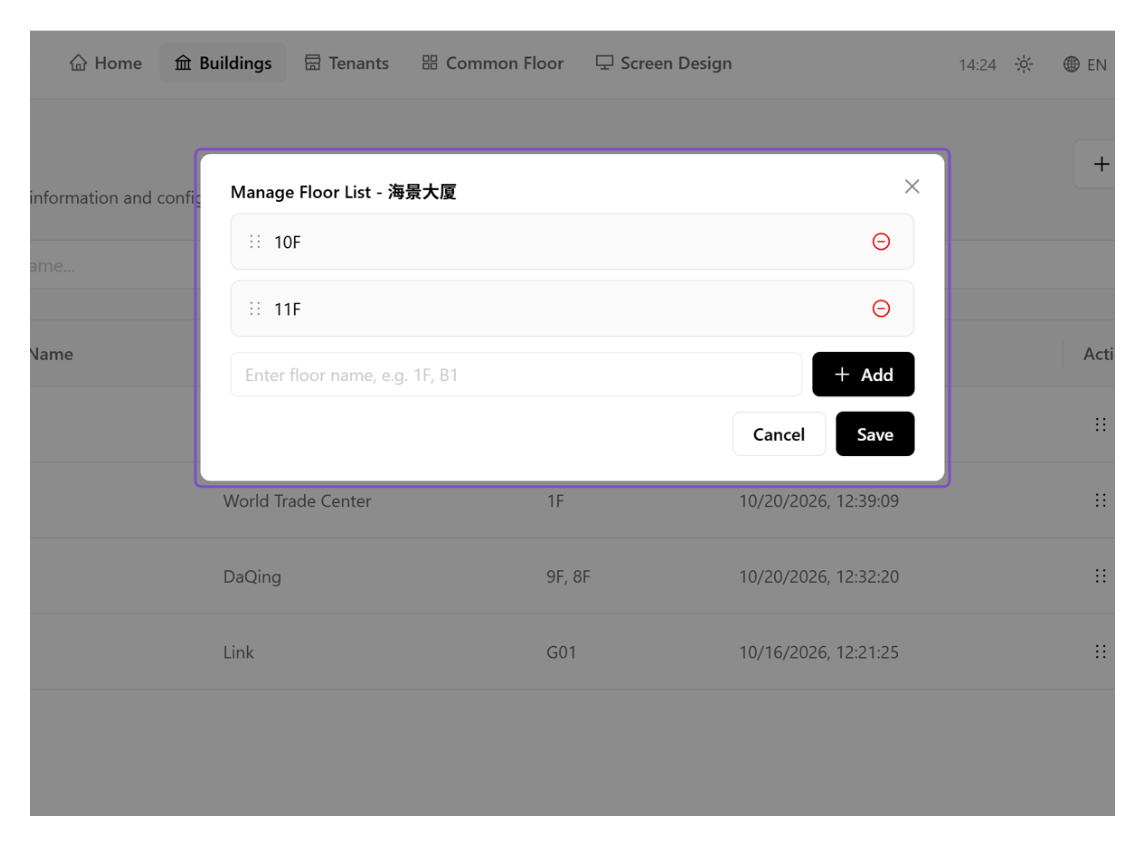Open the Common Floor tab
The image size is (1145, 847).
[493, 64]
